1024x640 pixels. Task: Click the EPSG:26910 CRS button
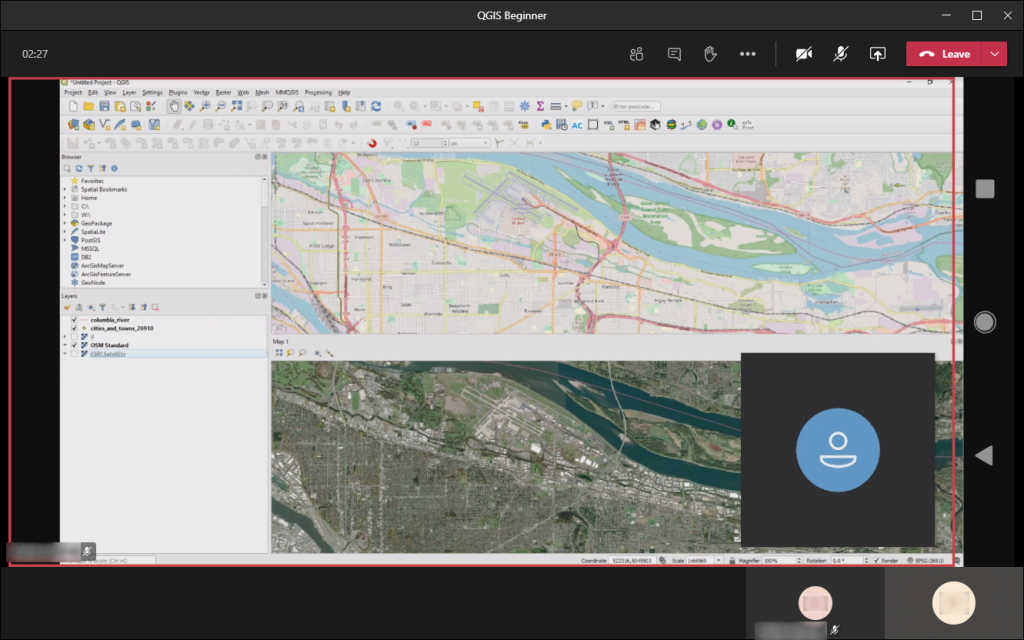(x=925, y=560)
